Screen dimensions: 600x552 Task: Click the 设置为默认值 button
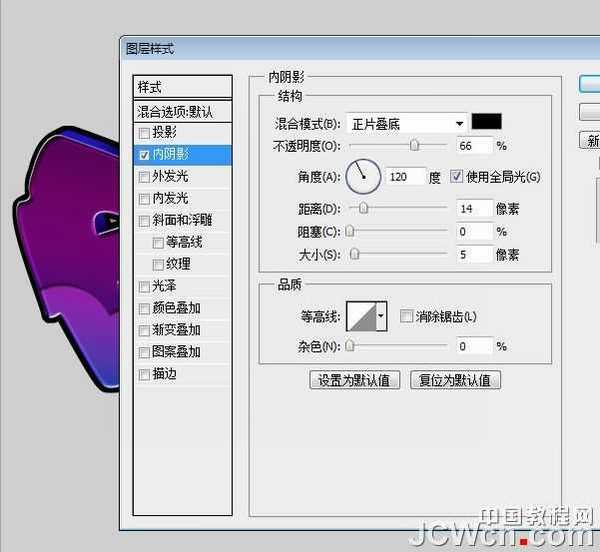355,380
